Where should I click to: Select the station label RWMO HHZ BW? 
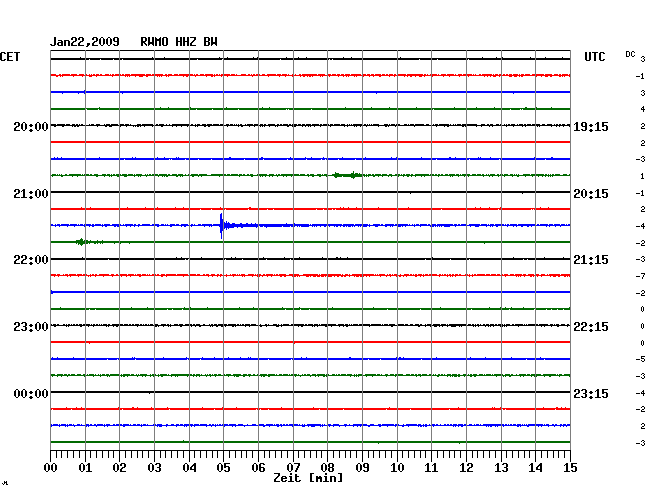179,42
